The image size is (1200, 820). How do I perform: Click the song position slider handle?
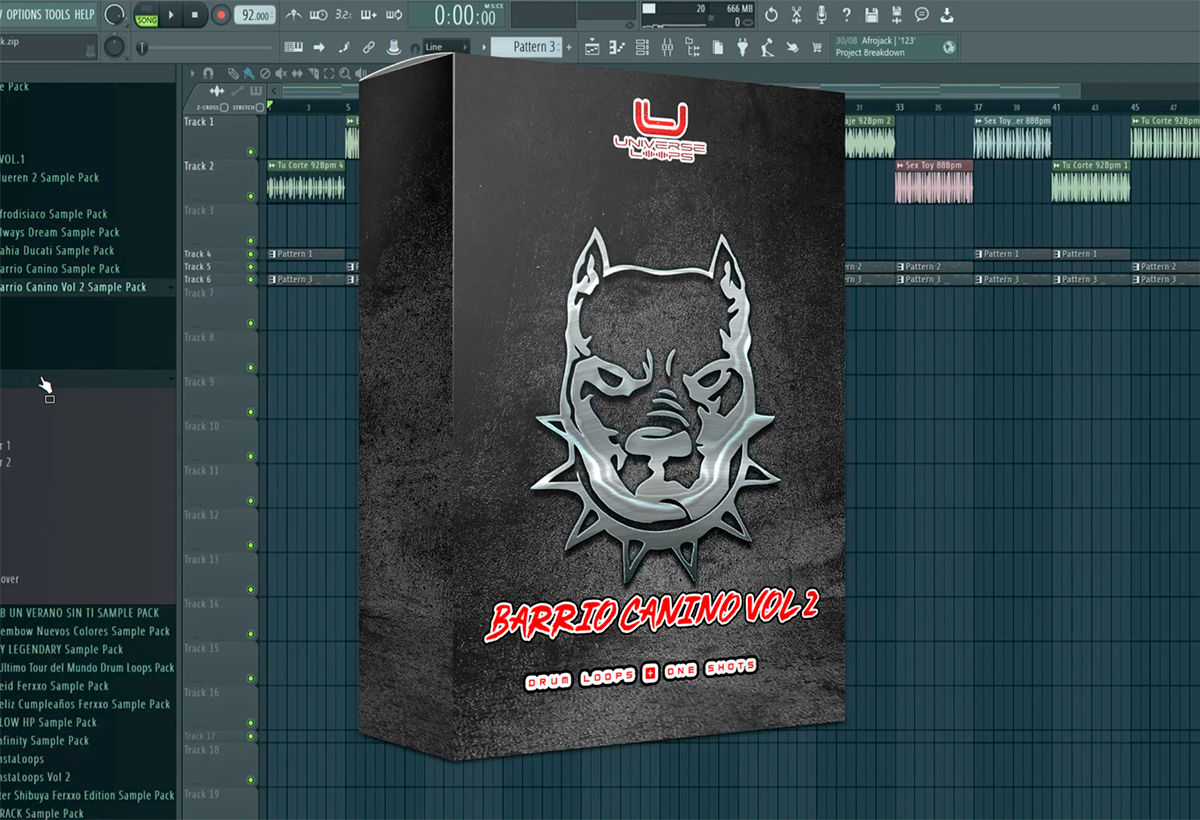141,47
